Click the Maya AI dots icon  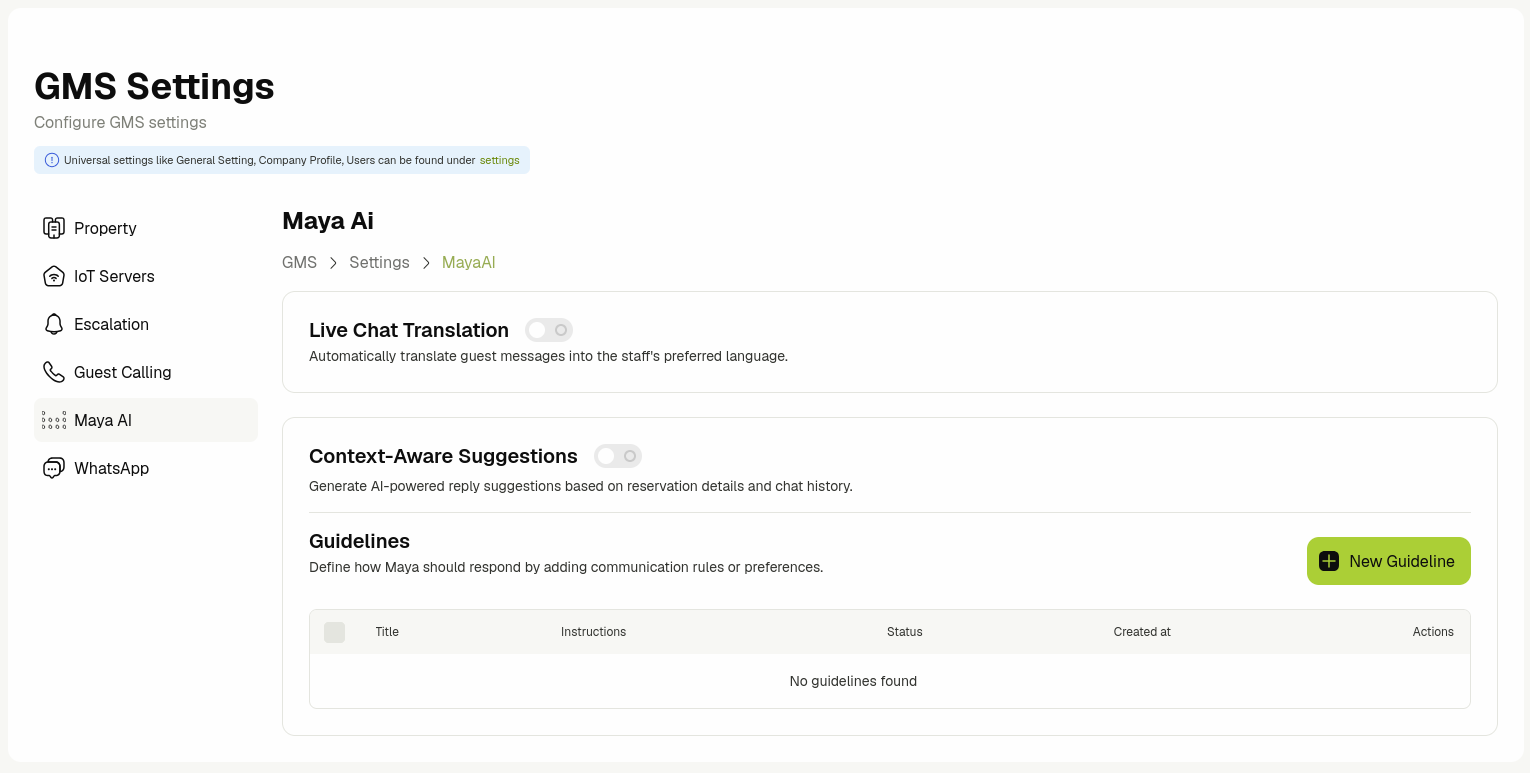pyautogui.click(x=54, y=420)
